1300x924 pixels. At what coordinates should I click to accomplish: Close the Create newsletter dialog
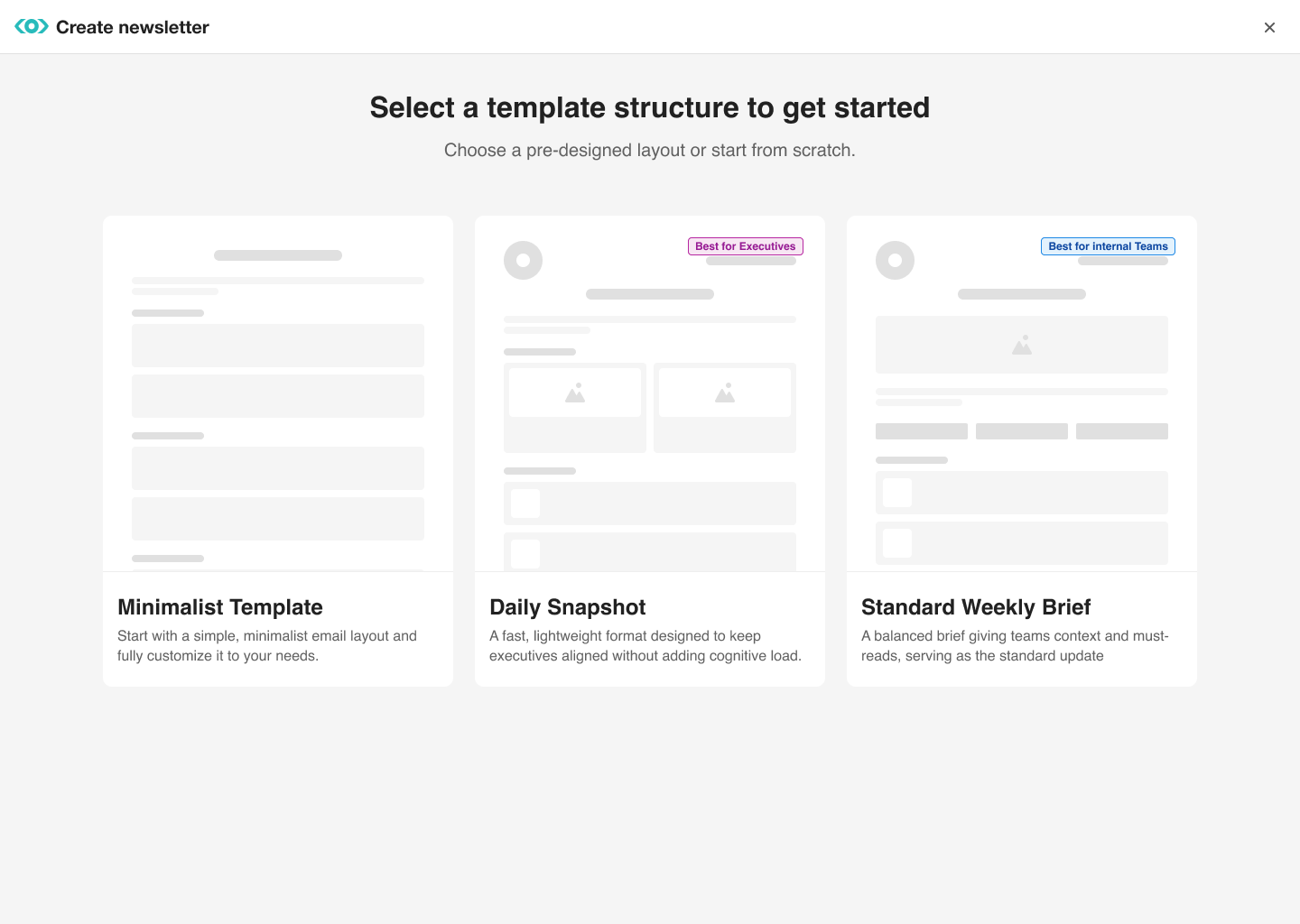tap(1269, 27)
